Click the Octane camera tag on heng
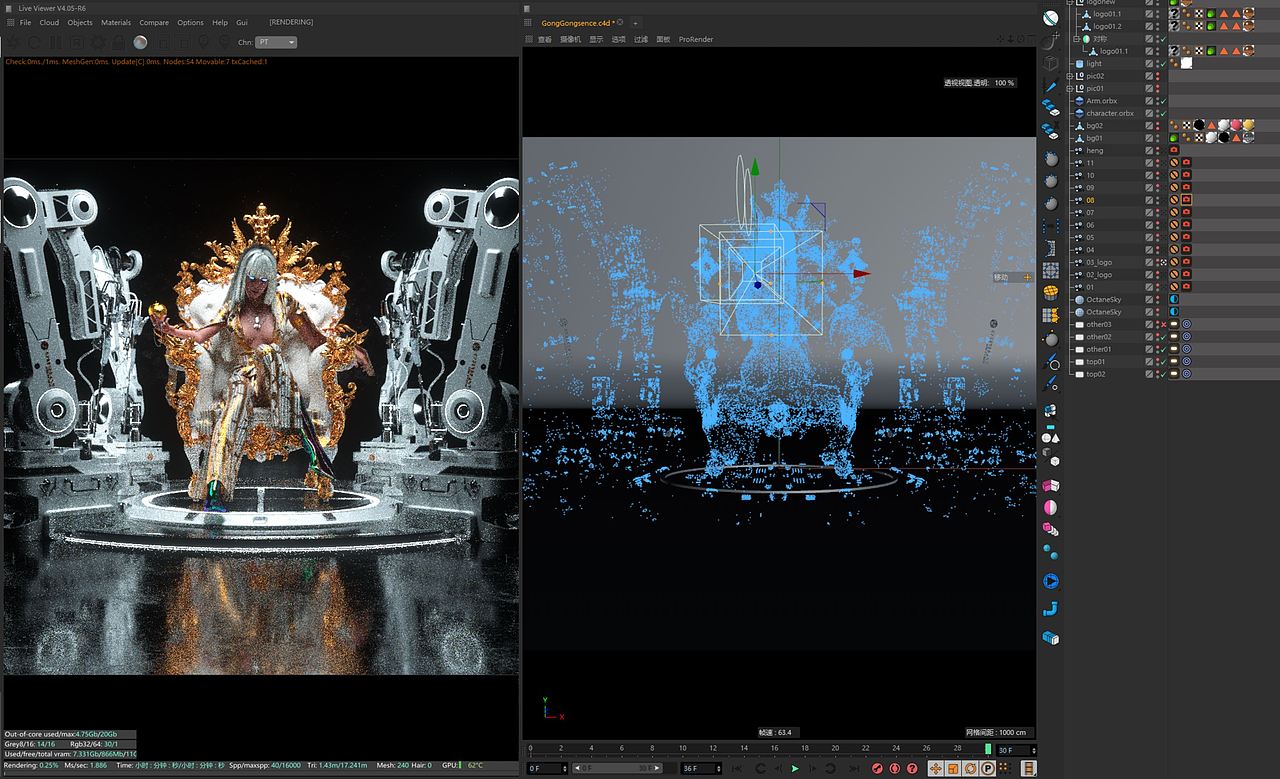 click(x=1174, y=150)
